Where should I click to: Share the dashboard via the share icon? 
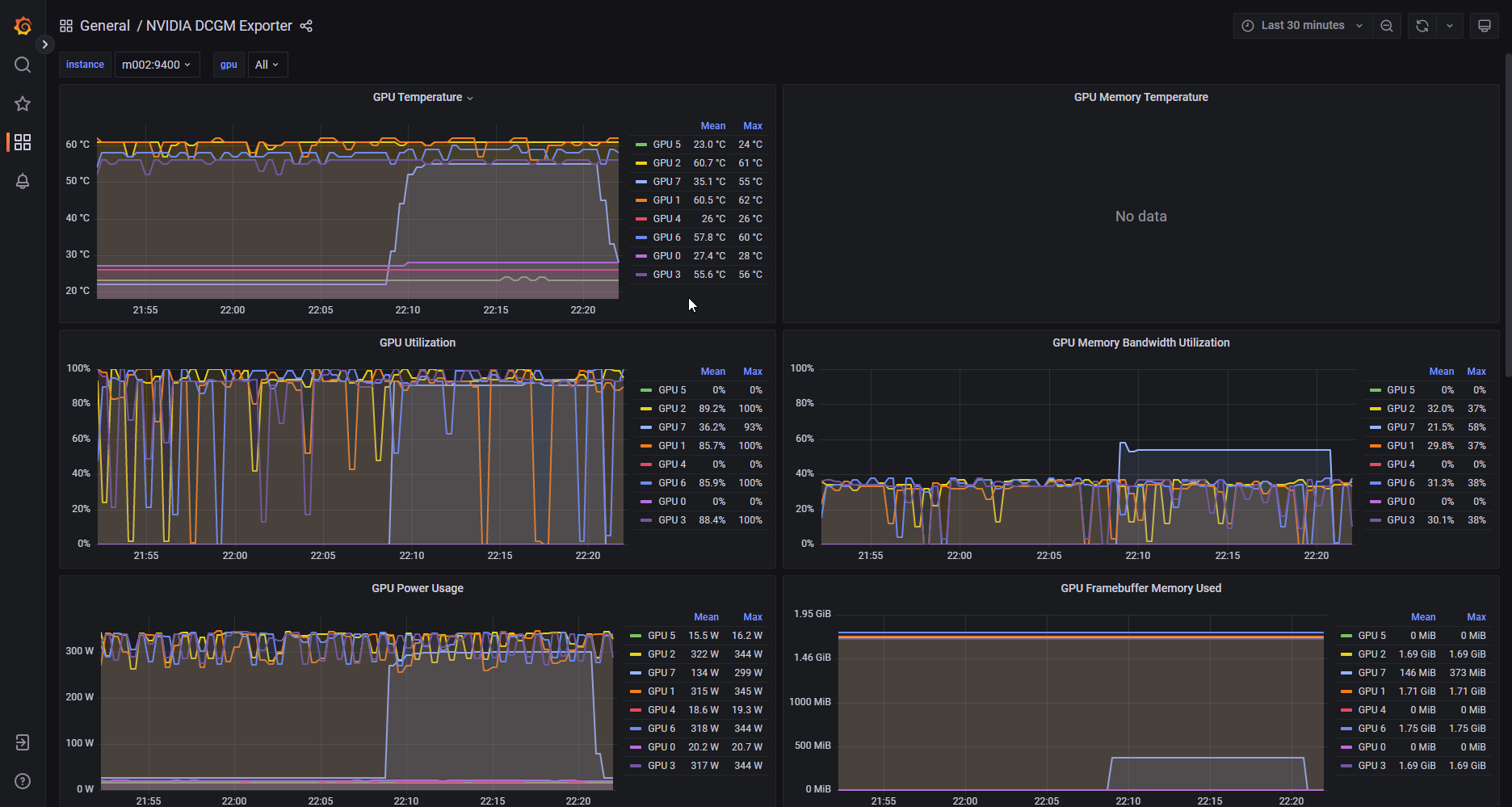[x=306, y=26]
